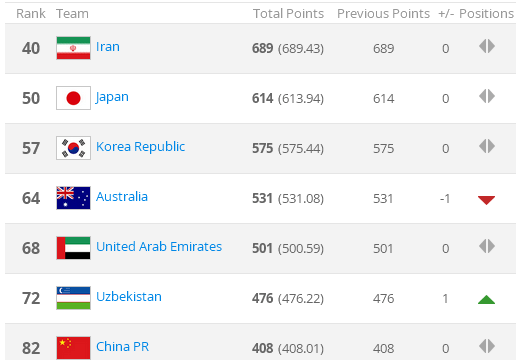Sort by the Total Points column header
The image size is (516, 360).
(288, 14)
